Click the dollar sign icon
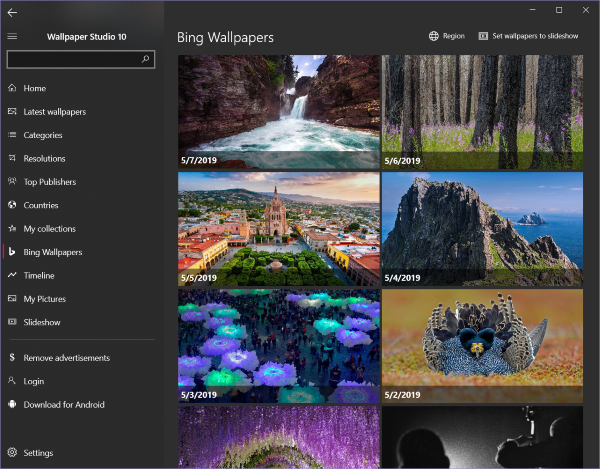Image resolution: width=600 pixels, height=469 pixels. (x=12, y=357)
